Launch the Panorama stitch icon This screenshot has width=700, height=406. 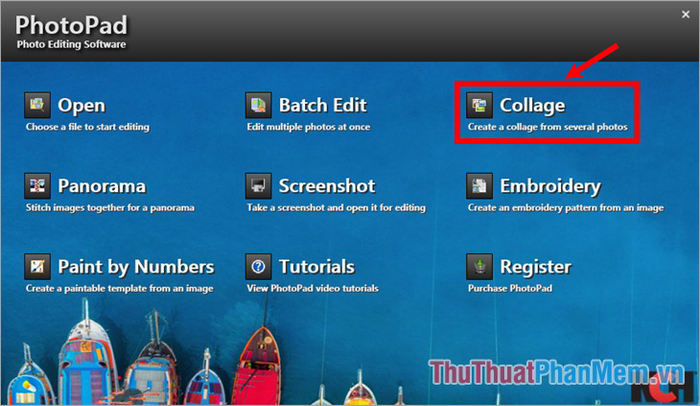(37, 186)
